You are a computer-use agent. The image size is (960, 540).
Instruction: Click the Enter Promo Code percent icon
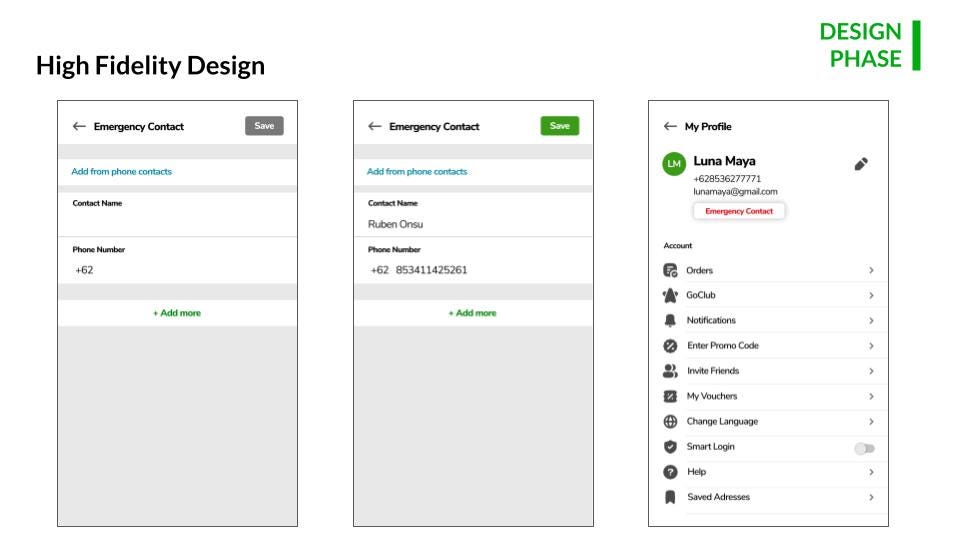point(670,346)
